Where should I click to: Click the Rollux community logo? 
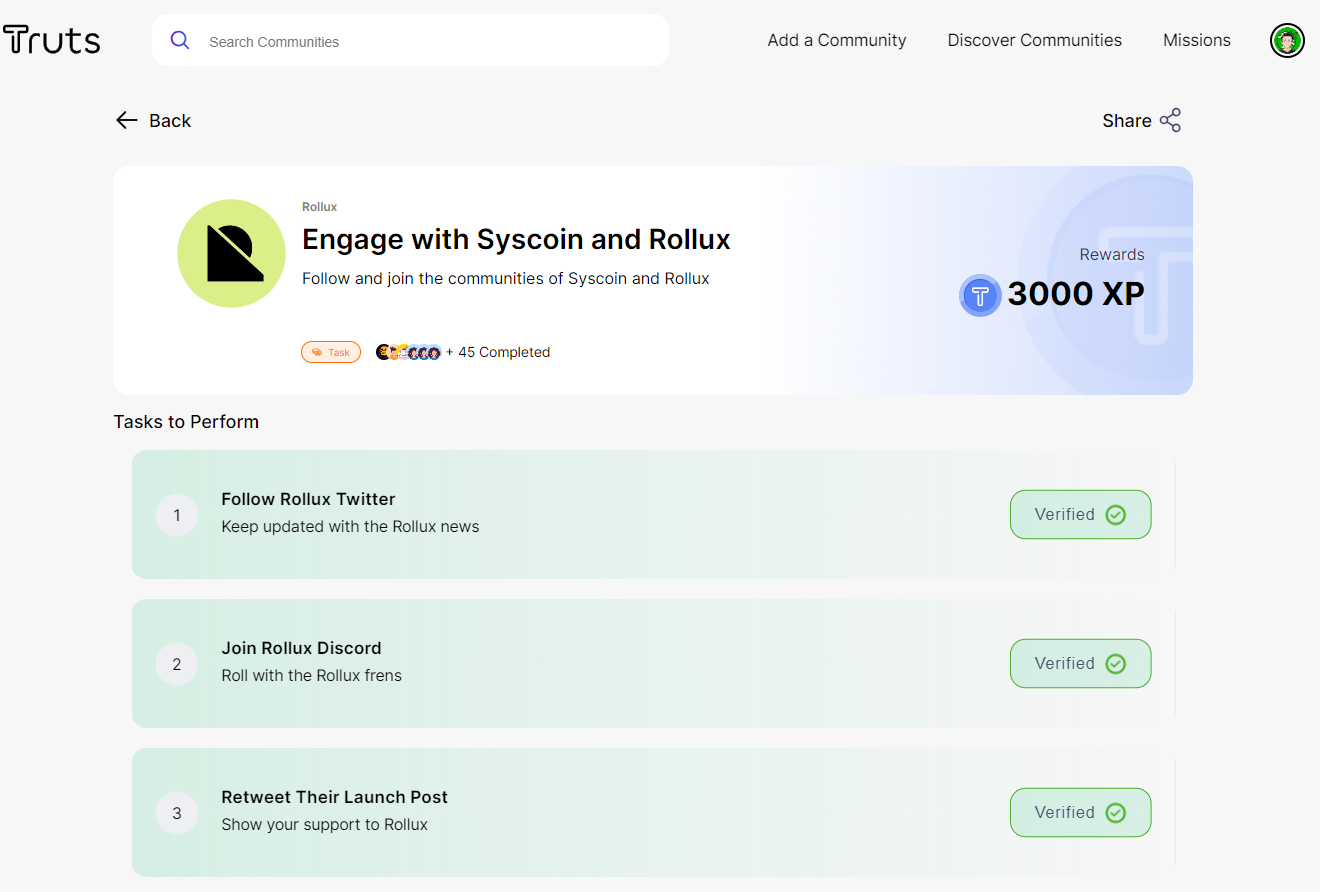[231, 253]
